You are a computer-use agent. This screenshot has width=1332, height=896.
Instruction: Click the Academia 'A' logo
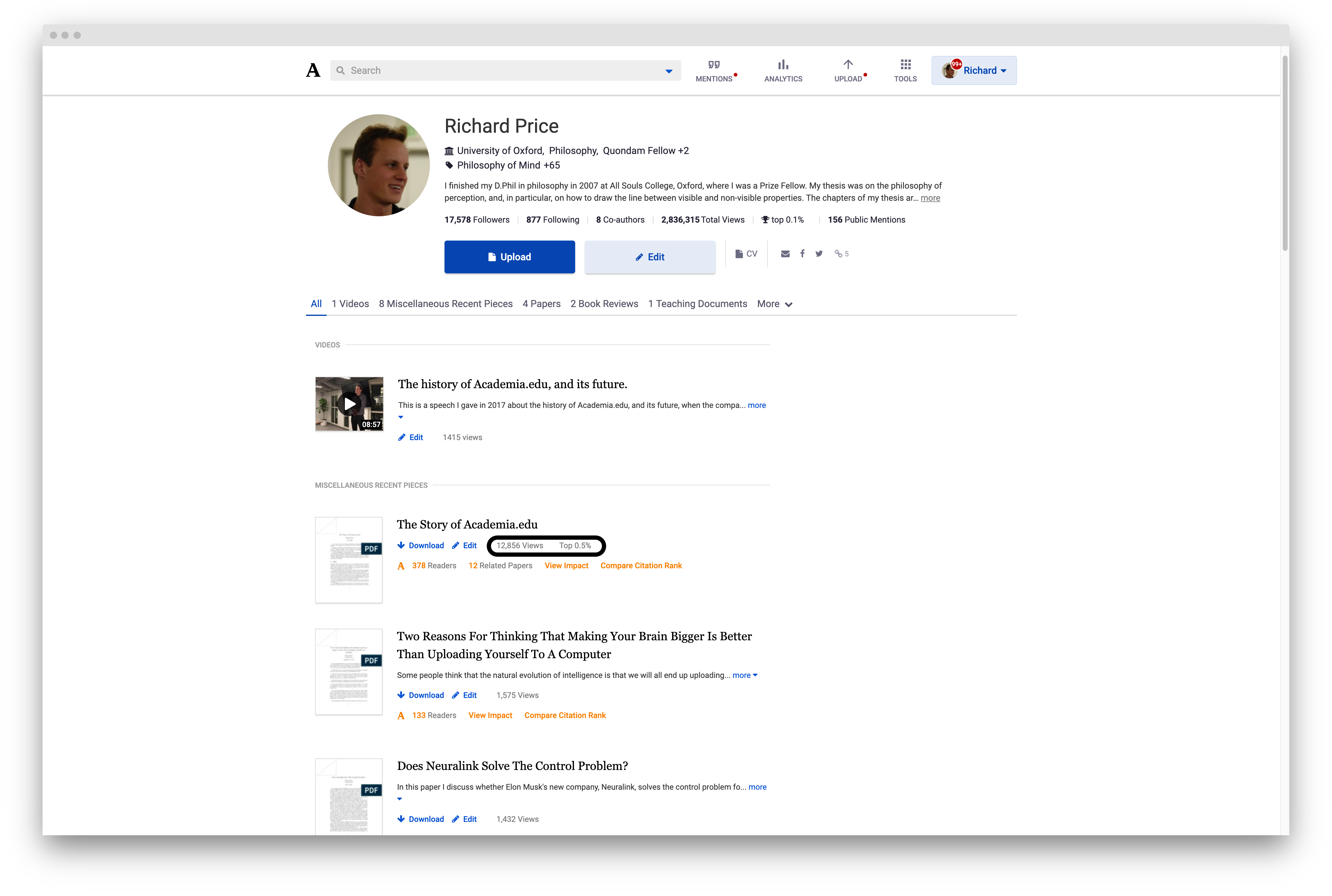coord(313,70)
